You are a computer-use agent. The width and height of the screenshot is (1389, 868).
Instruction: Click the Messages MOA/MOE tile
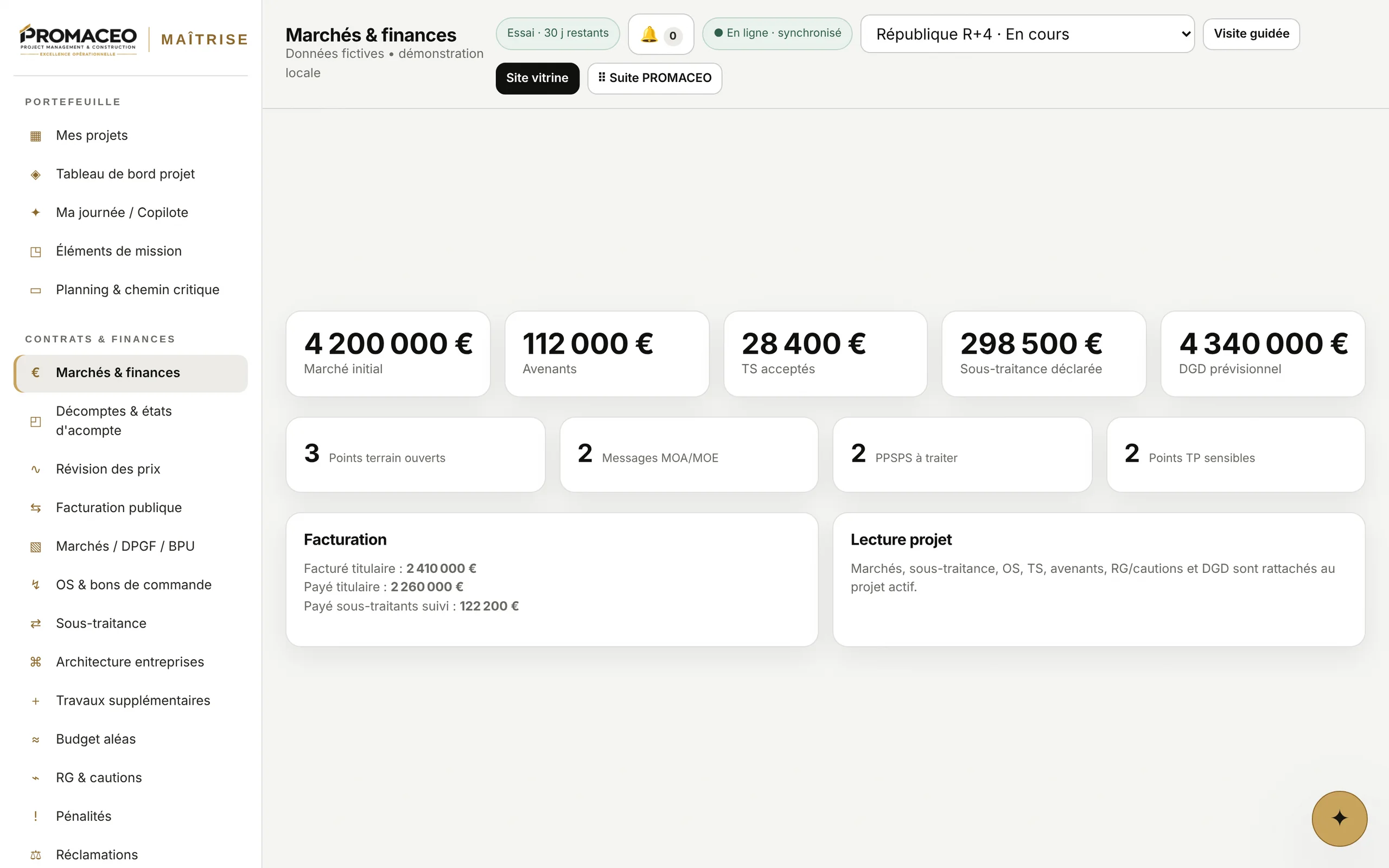click(x=689, y=455)
